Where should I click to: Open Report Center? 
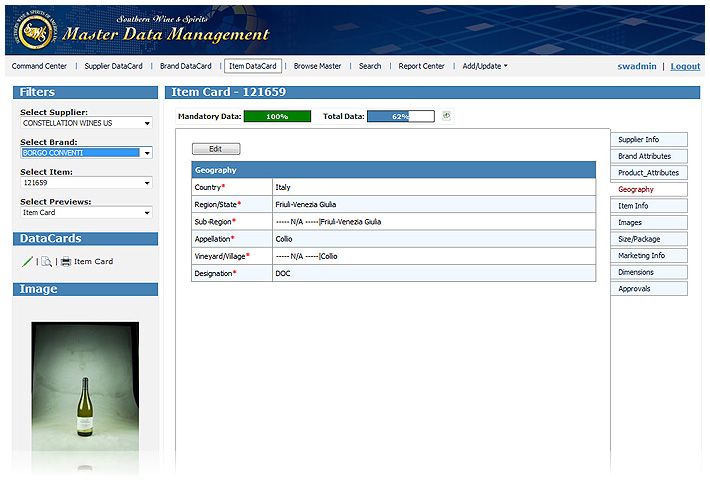click(421, 66)
